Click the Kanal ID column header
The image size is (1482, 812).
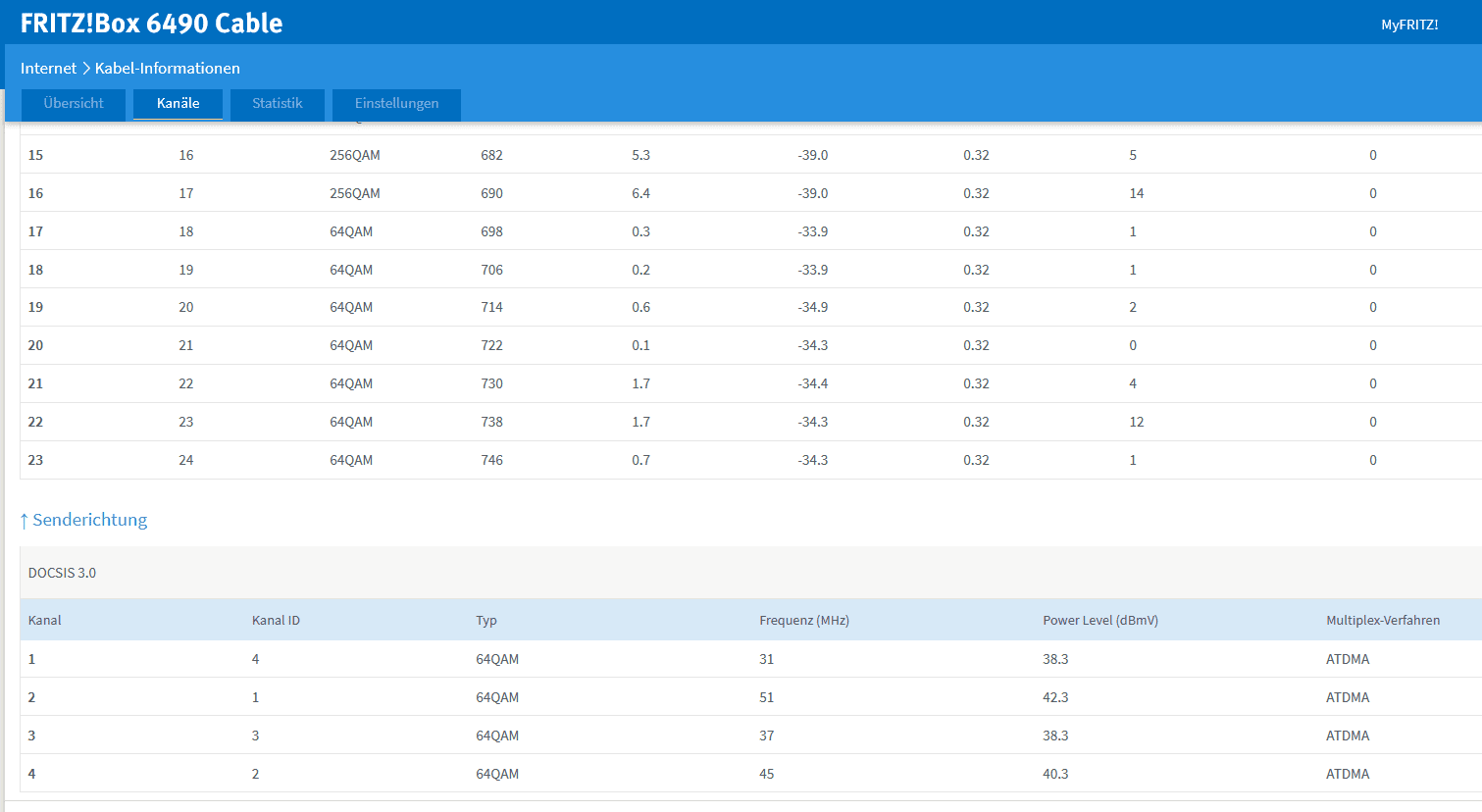click(276, 621)
